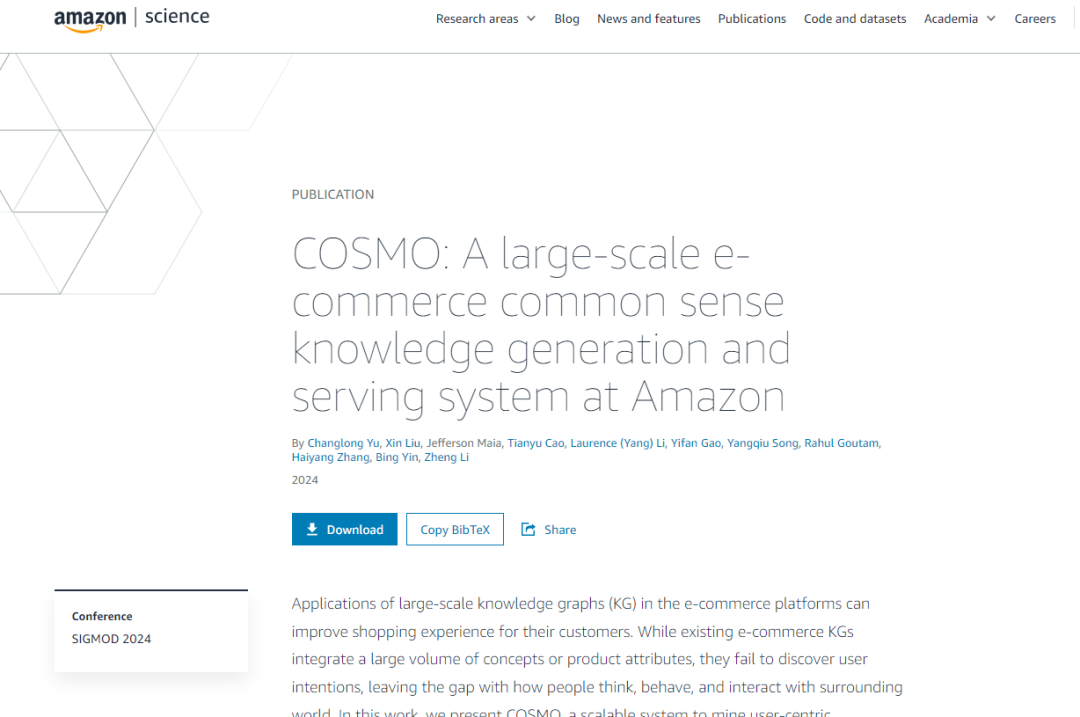Viewport: 1080px width, 717px height.
Task: Visit Laurence (Yang) Li's profile
Action: pos(617,443)
